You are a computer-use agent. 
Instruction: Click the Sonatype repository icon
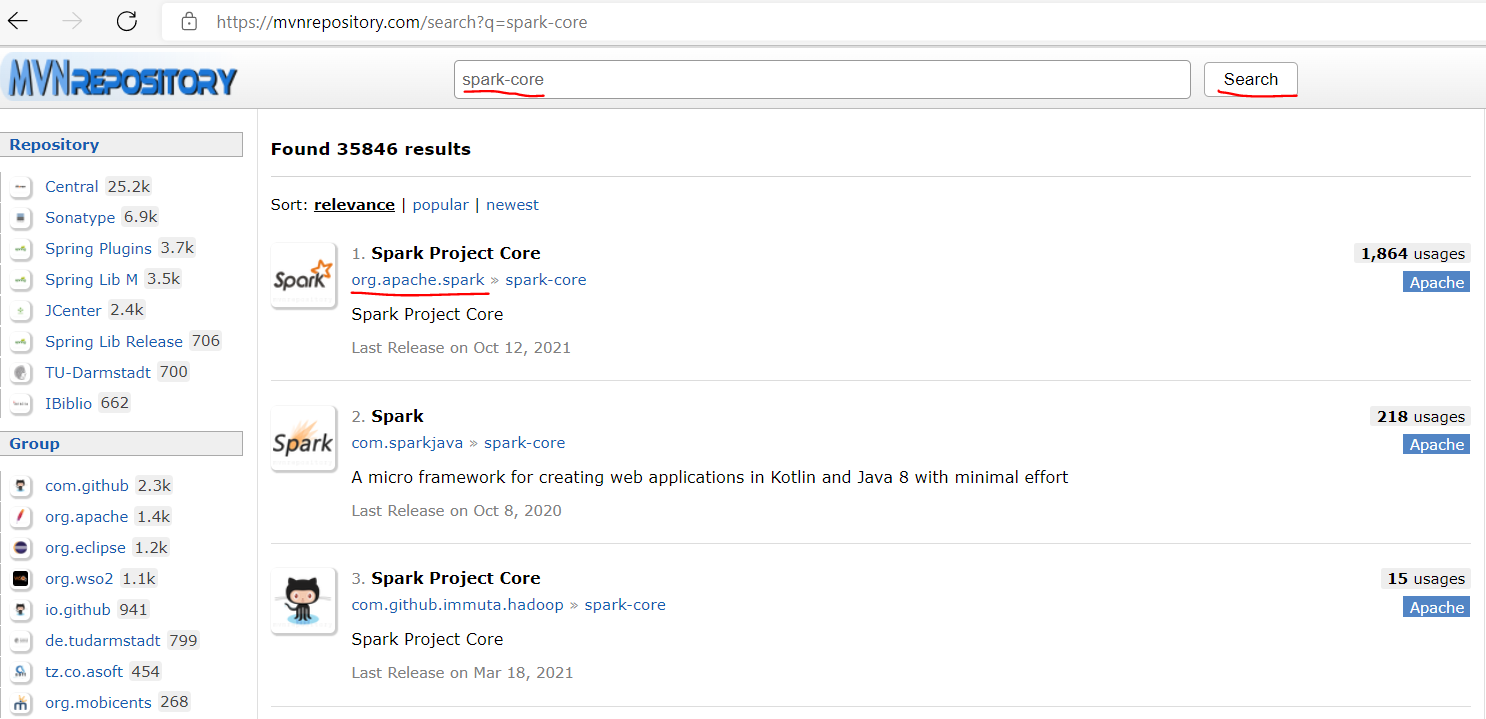coord(21,218)
